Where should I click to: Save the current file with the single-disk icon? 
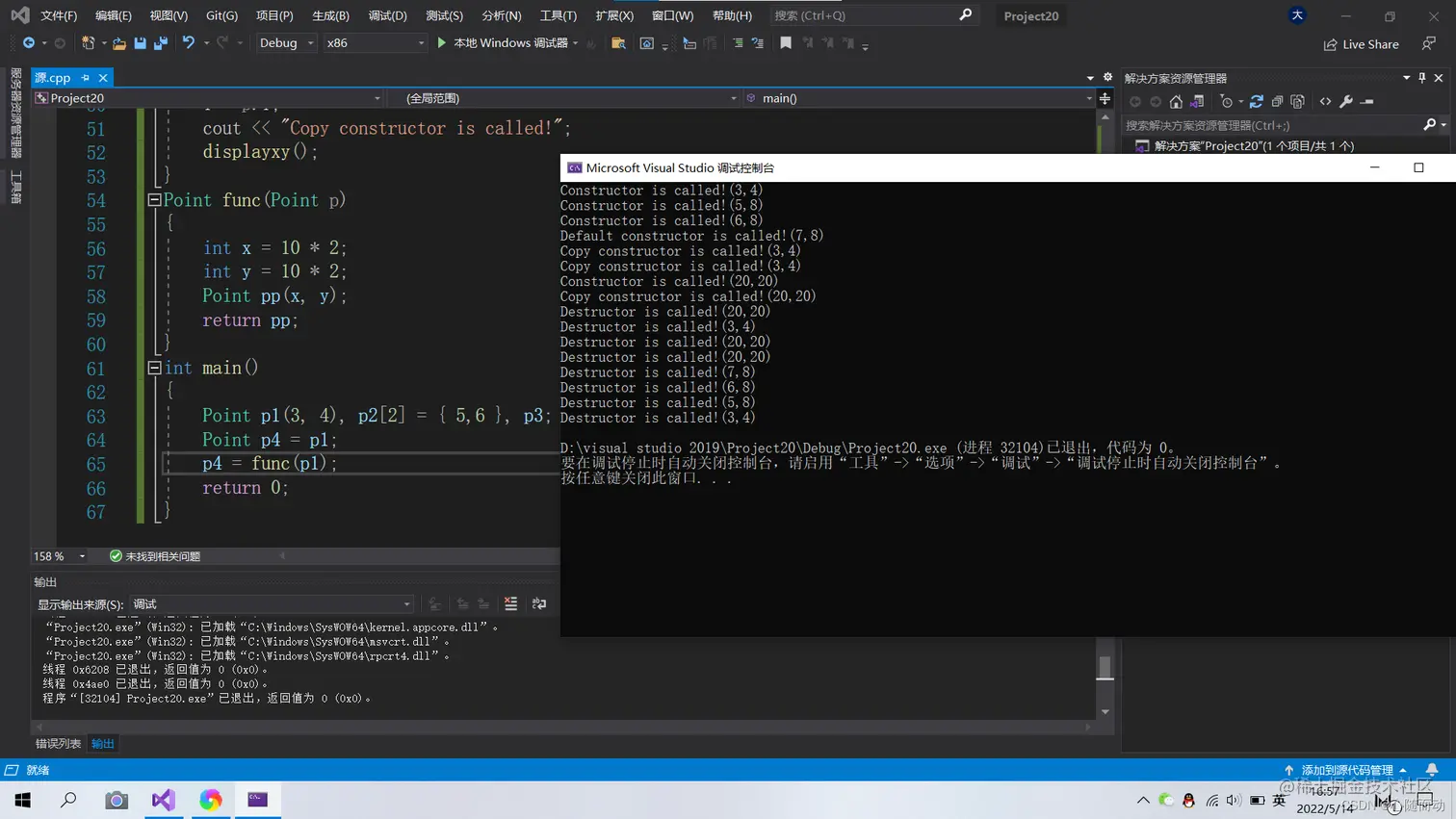pos(141,43)
